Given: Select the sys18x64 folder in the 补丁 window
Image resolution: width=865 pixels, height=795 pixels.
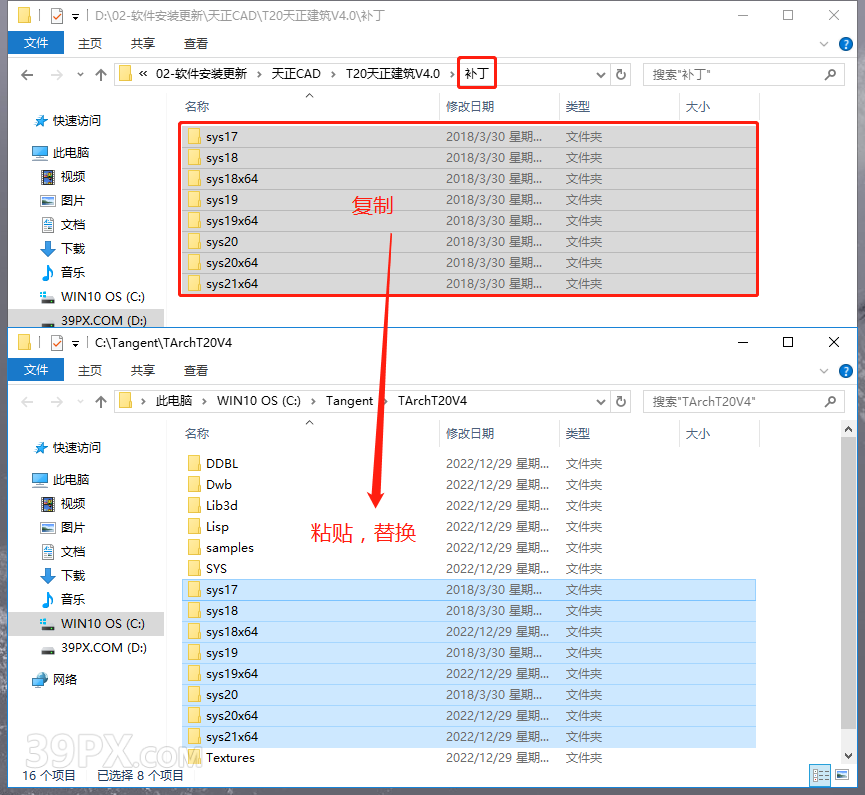Looking at the screenshot, I should (469, 179).
